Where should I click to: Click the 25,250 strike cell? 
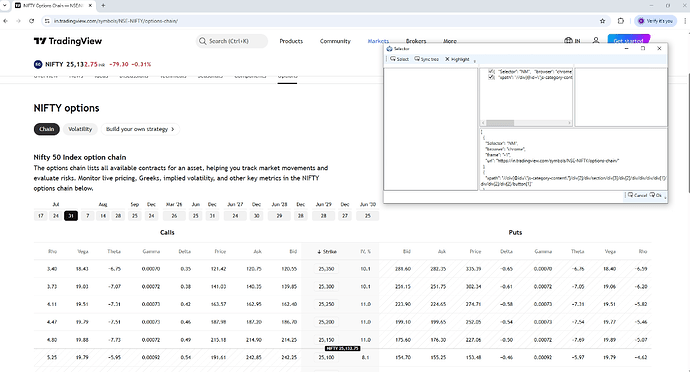(327, 304)
